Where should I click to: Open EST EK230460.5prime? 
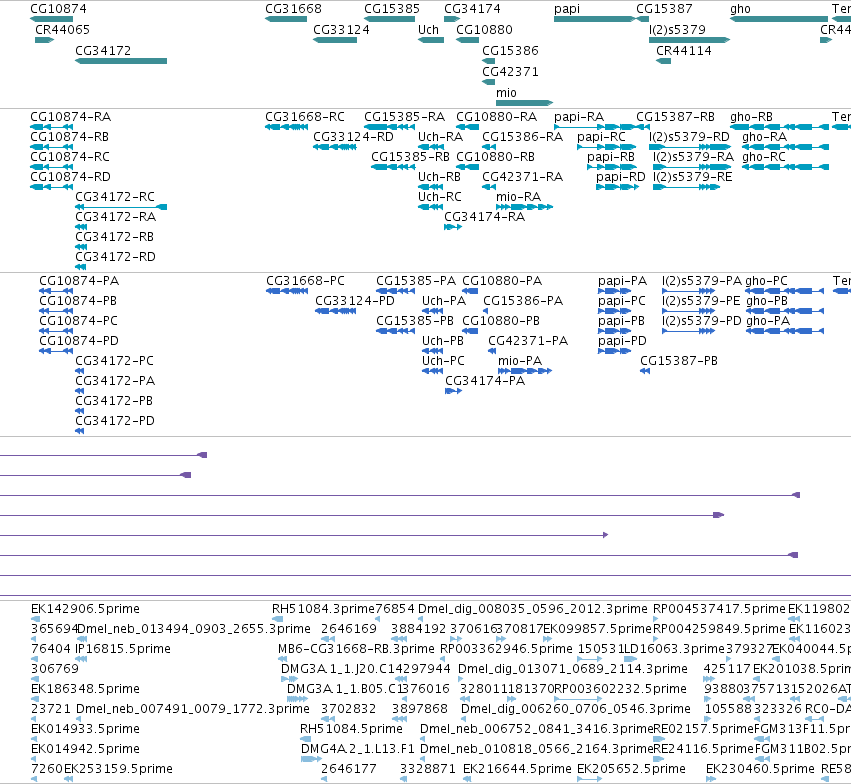pos(760,769)
